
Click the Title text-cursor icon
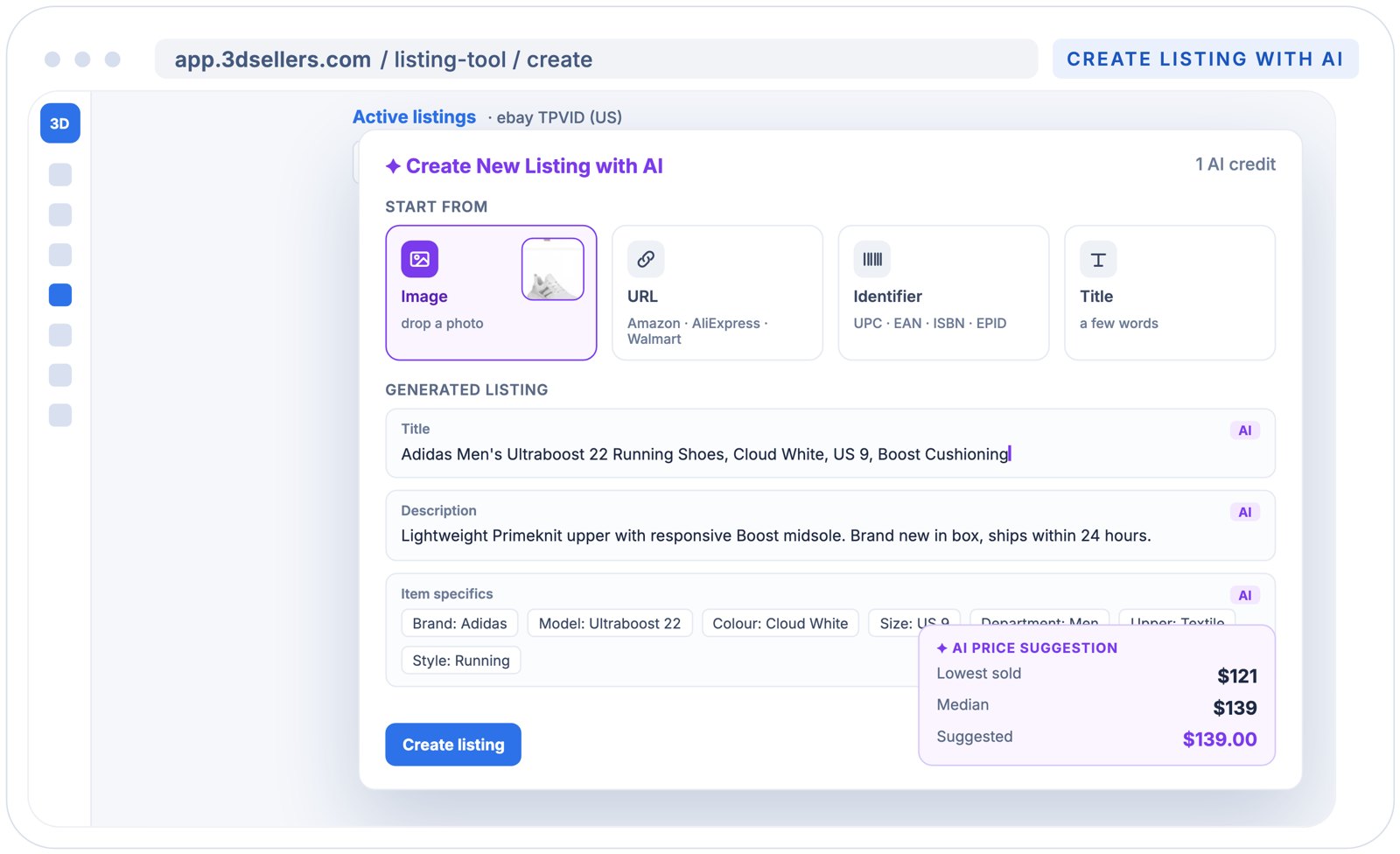(x=1098, y=259)
